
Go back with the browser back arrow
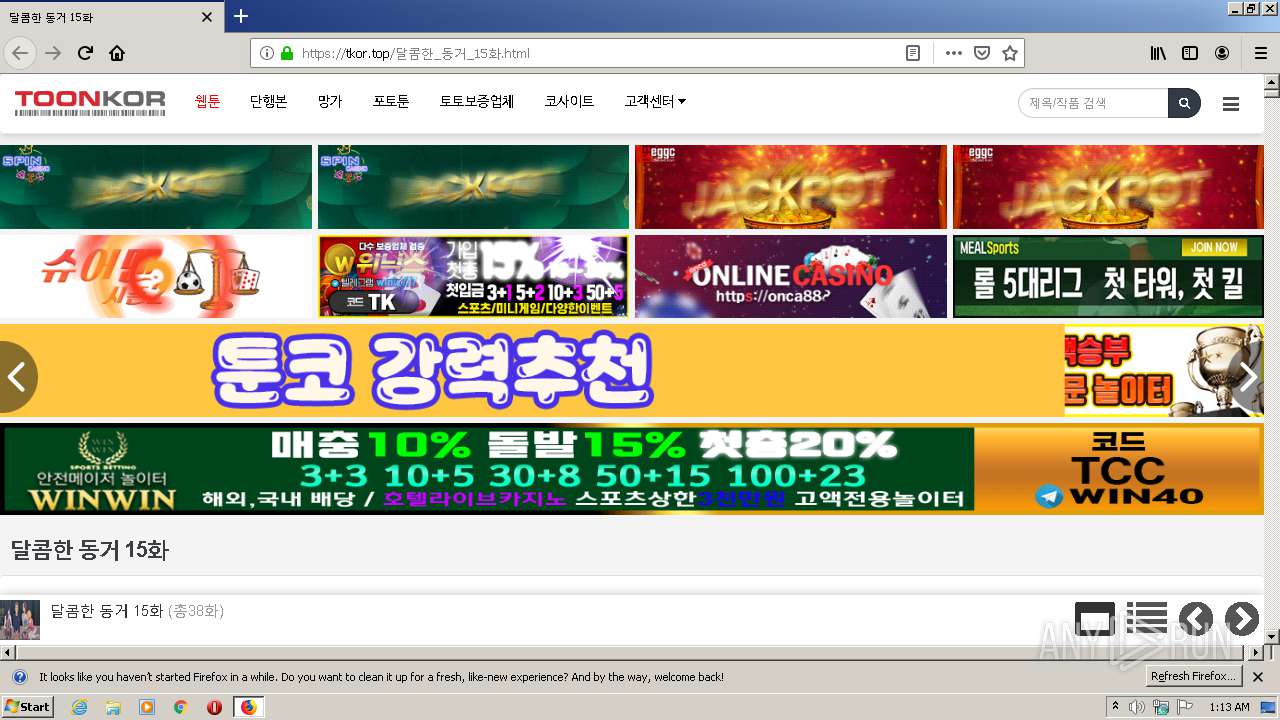pyautogui.click(x=20, y=53)
